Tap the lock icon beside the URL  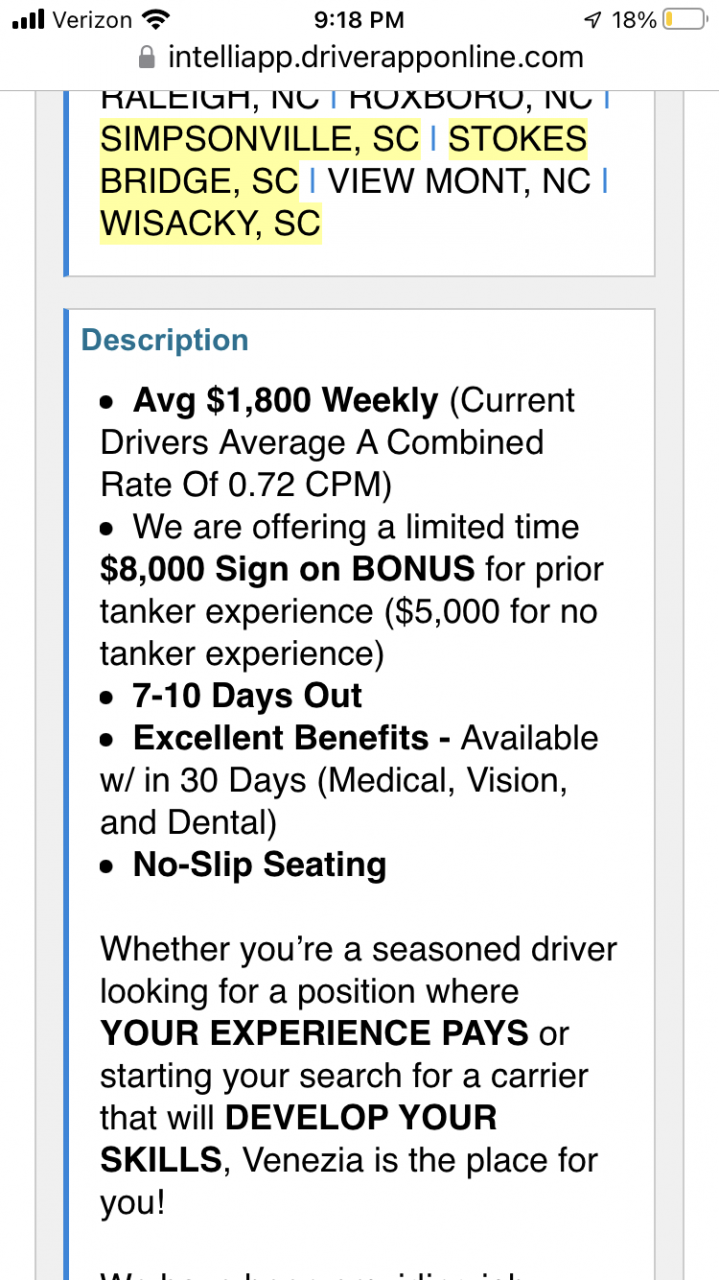[147, 57]
